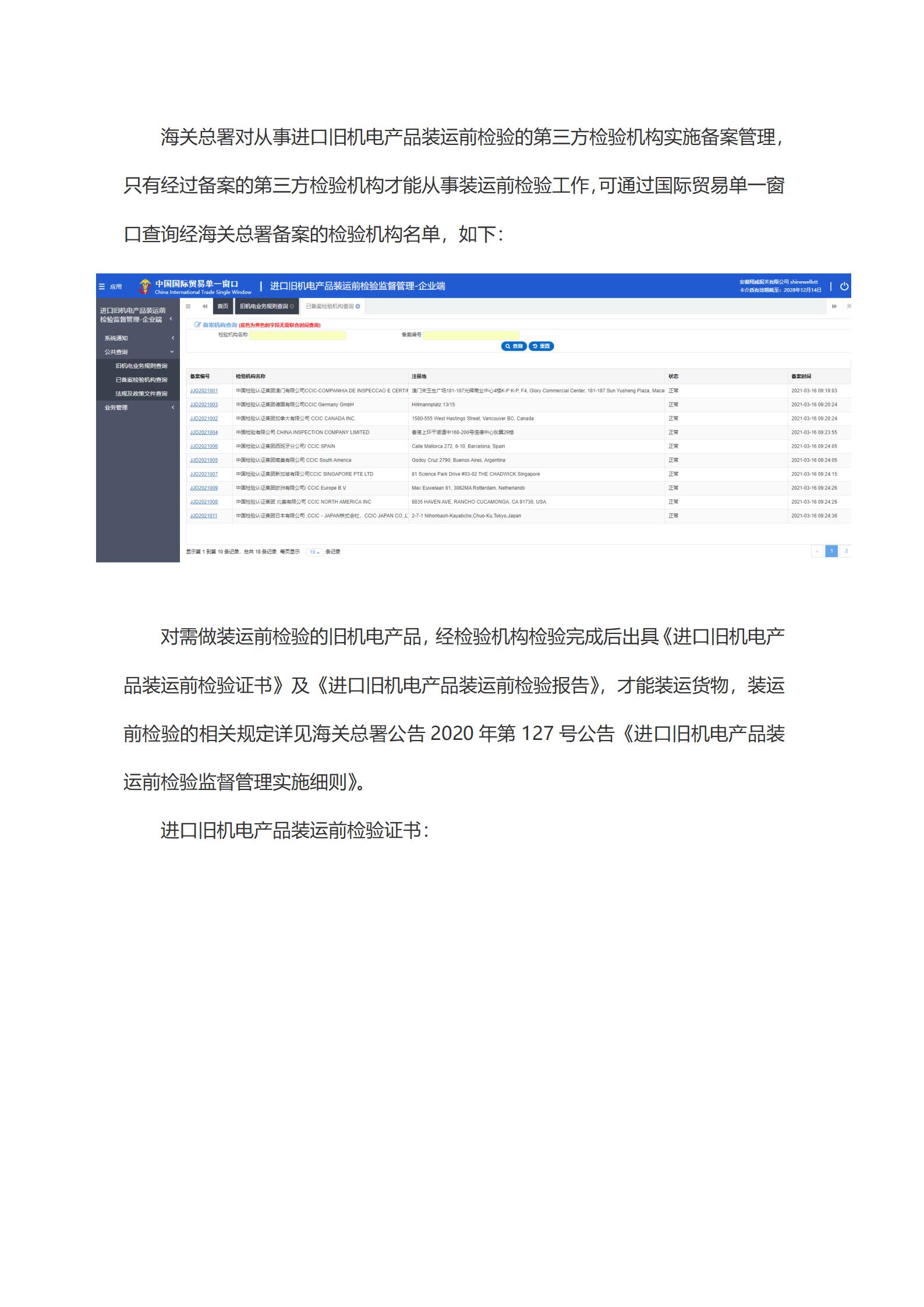Focus the 备案编号 input field
This screenshot has height=1307, width=924.
(471, 335)
